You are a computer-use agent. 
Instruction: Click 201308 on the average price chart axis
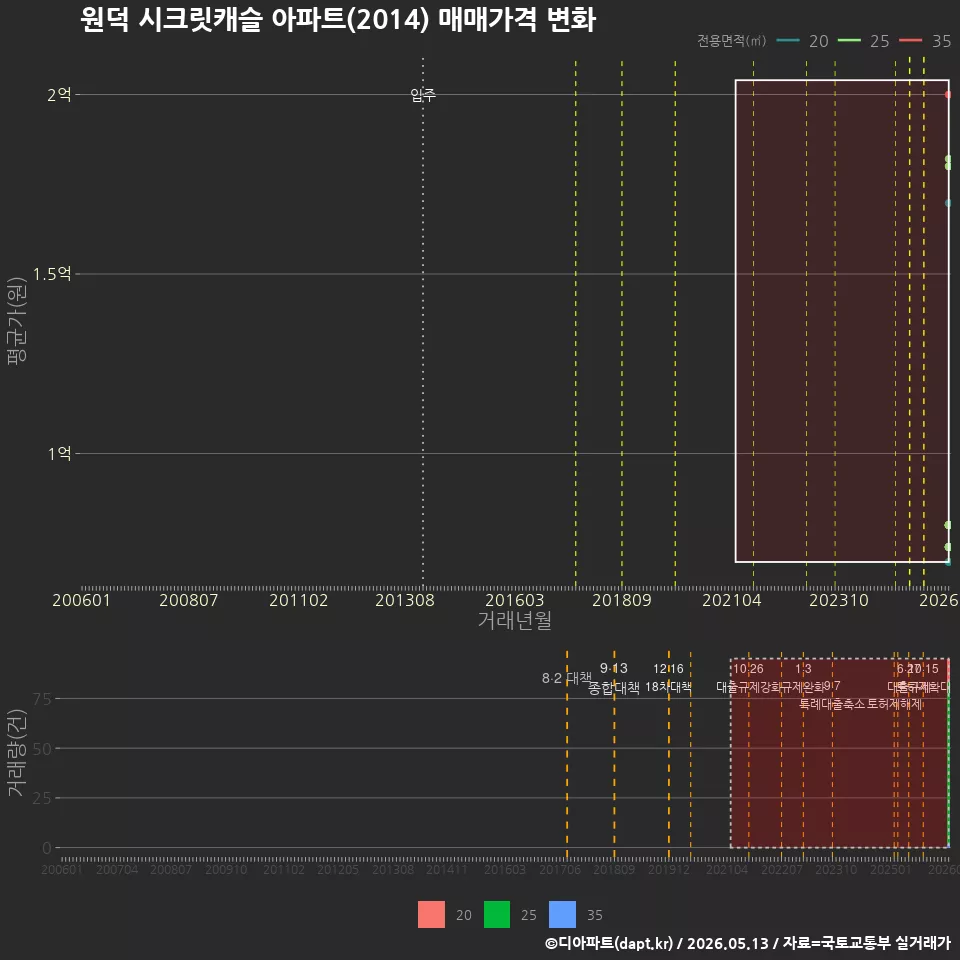(x=405, y=600)
